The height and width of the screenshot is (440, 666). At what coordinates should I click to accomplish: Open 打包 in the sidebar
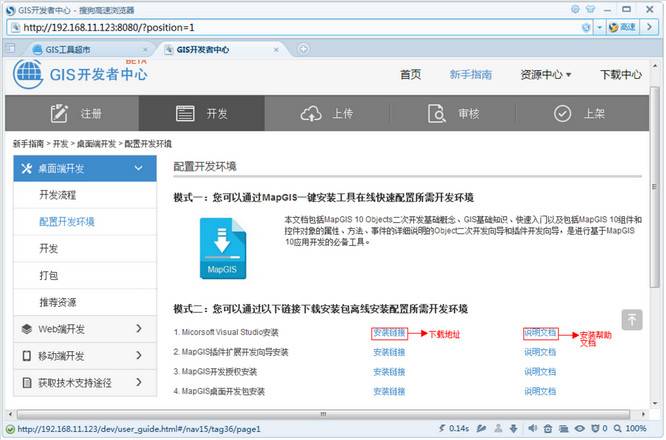(x=48, y=275)
